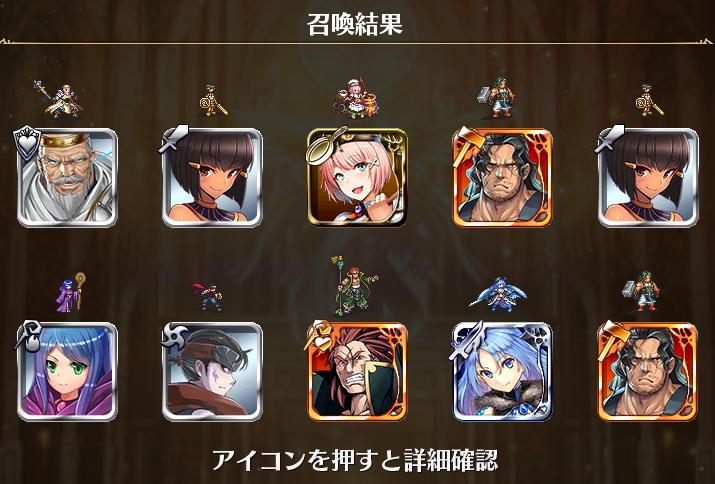Click the heart shield class icon

tap(27, 144)
